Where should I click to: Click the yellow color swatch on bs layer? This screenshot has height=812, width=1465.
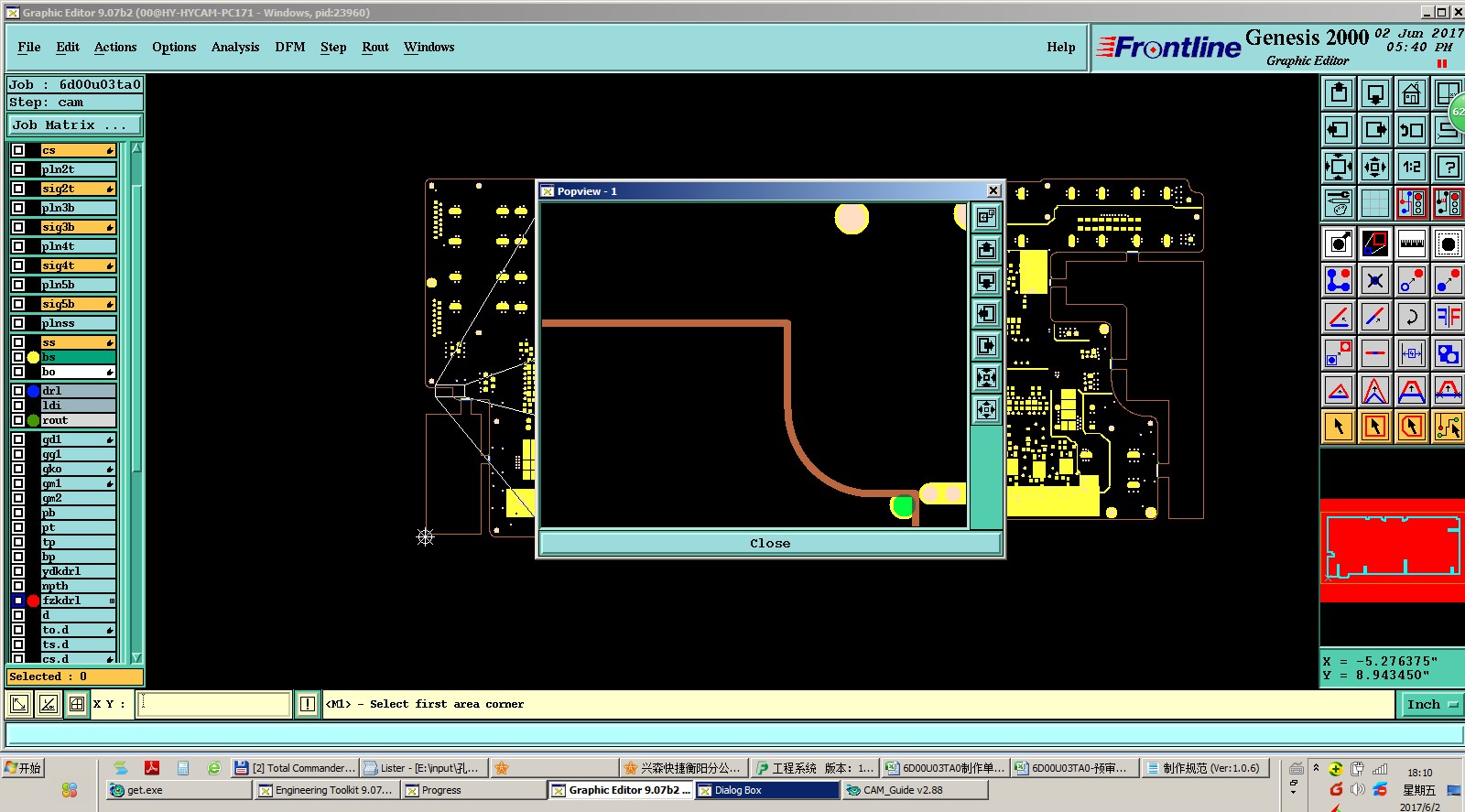33,357
